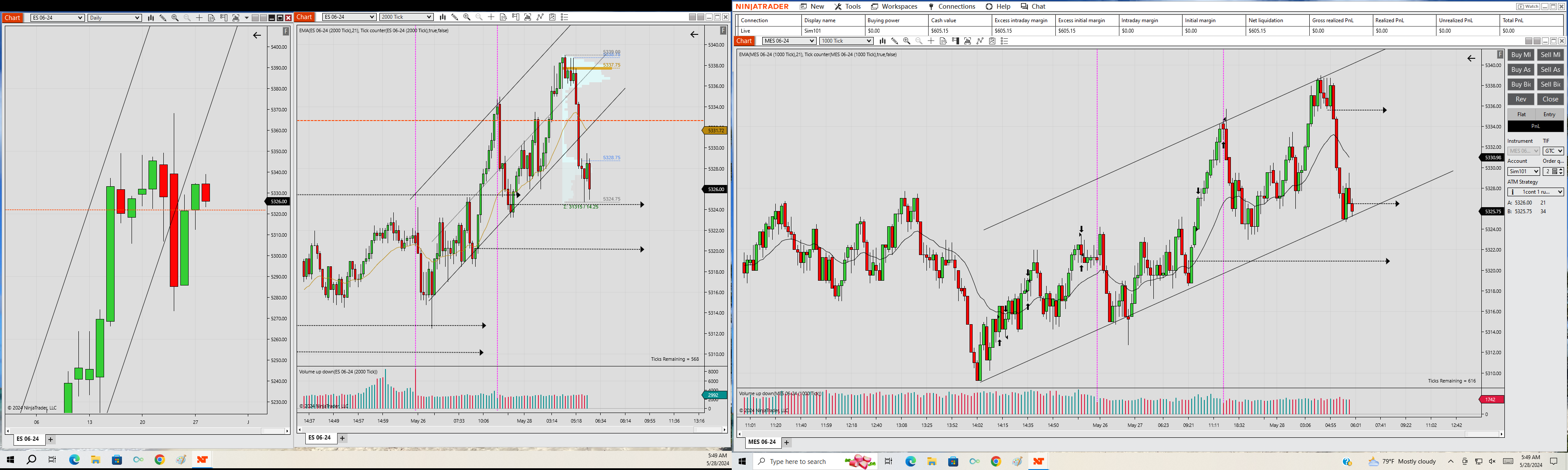Open the Tools menu
The image size is (1568, 470).
pyautogui.click(x=848, y=6)
